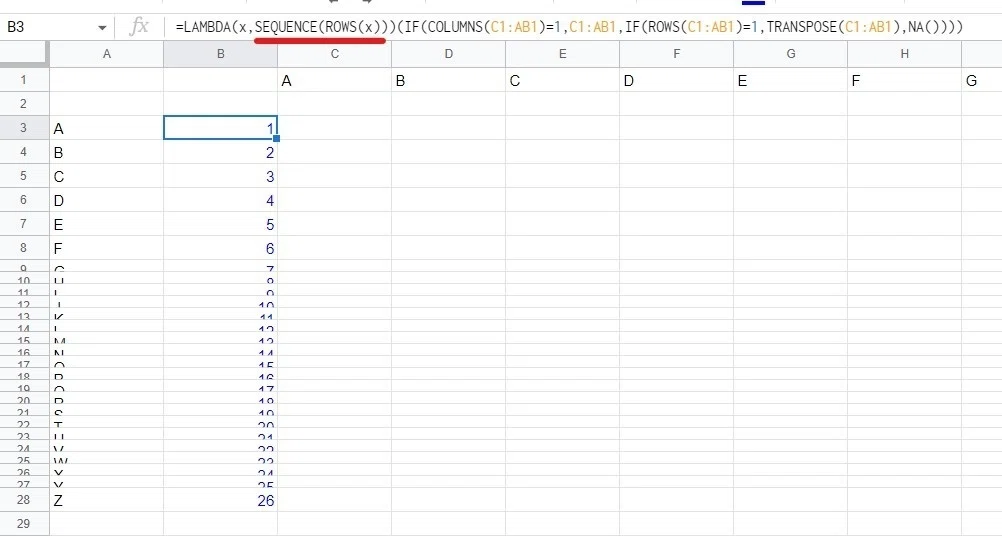Viewport: 1002px width, 536px height.
Task: Click cell C1 containing A
Action: 334,80
